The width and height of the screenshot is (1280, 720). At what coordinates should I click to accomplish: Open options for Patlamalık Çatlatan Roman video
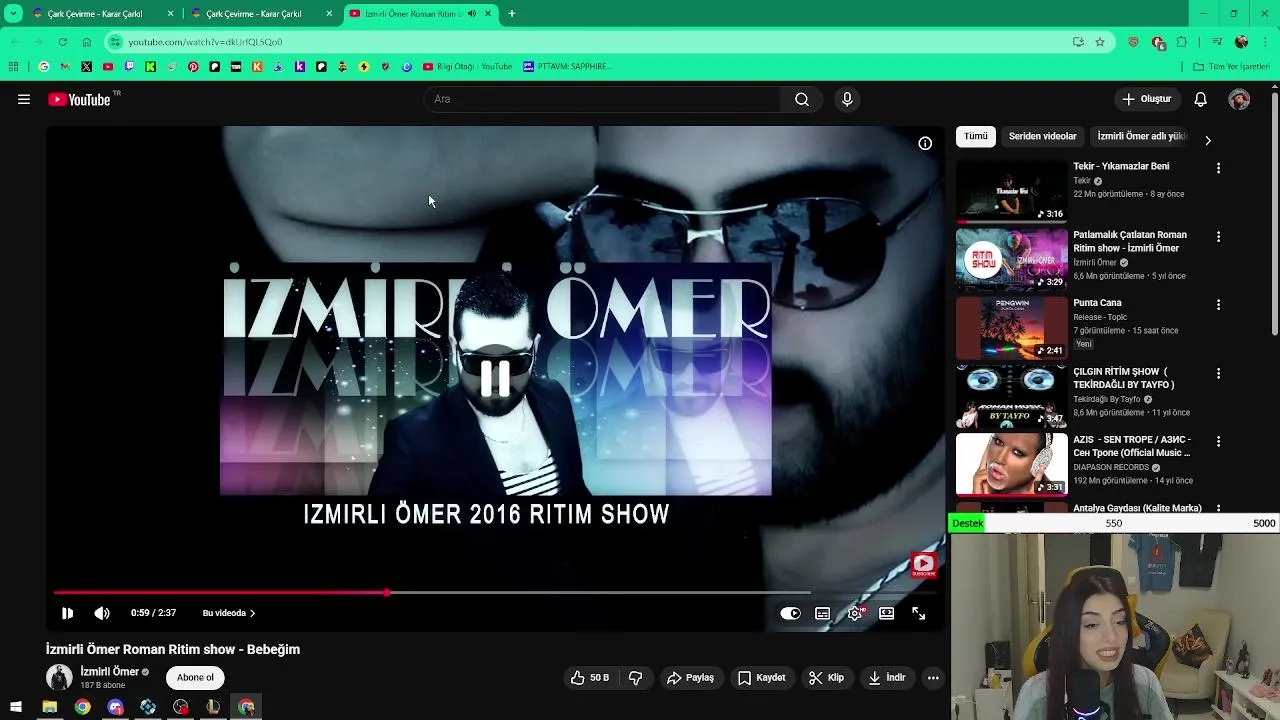[x=1218, y=237]
